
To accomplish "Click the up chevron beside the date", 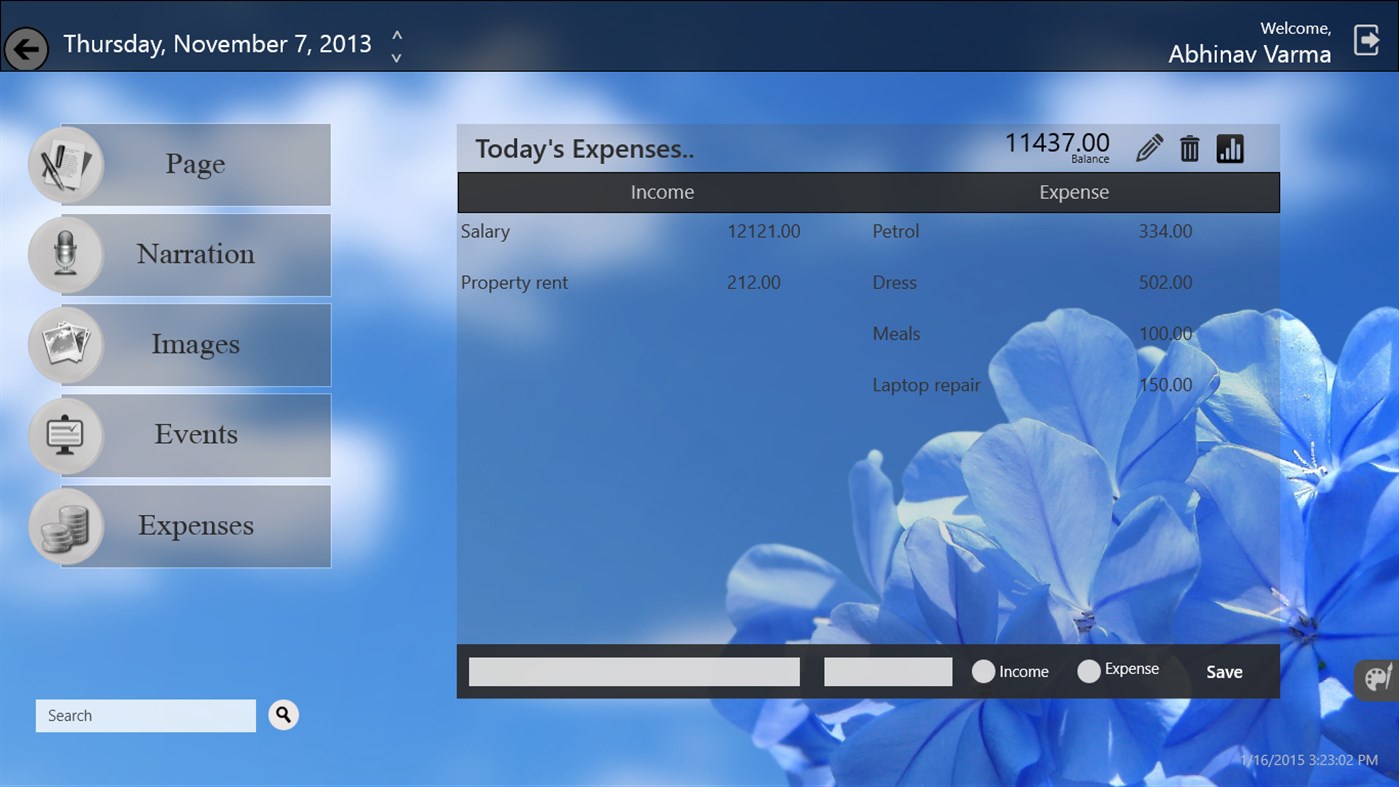I will [396, 33].
